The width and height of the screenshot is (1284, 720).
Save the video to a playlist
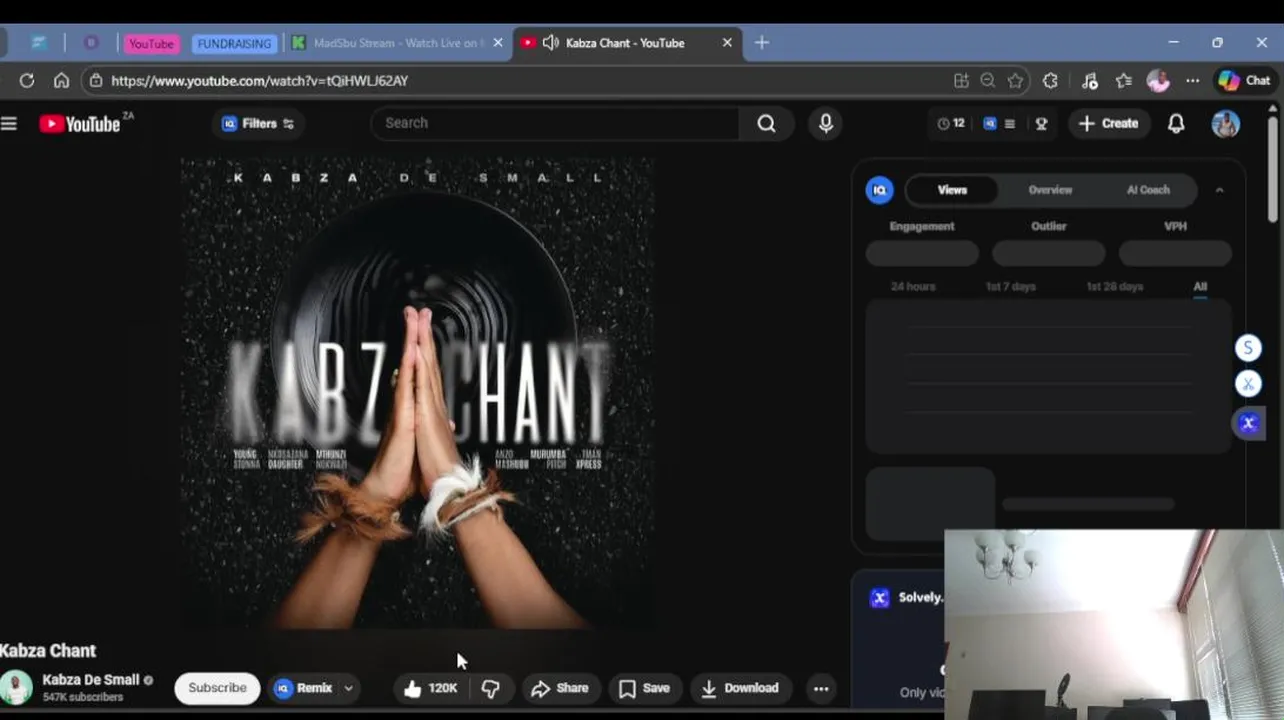[x=644, y=688]
